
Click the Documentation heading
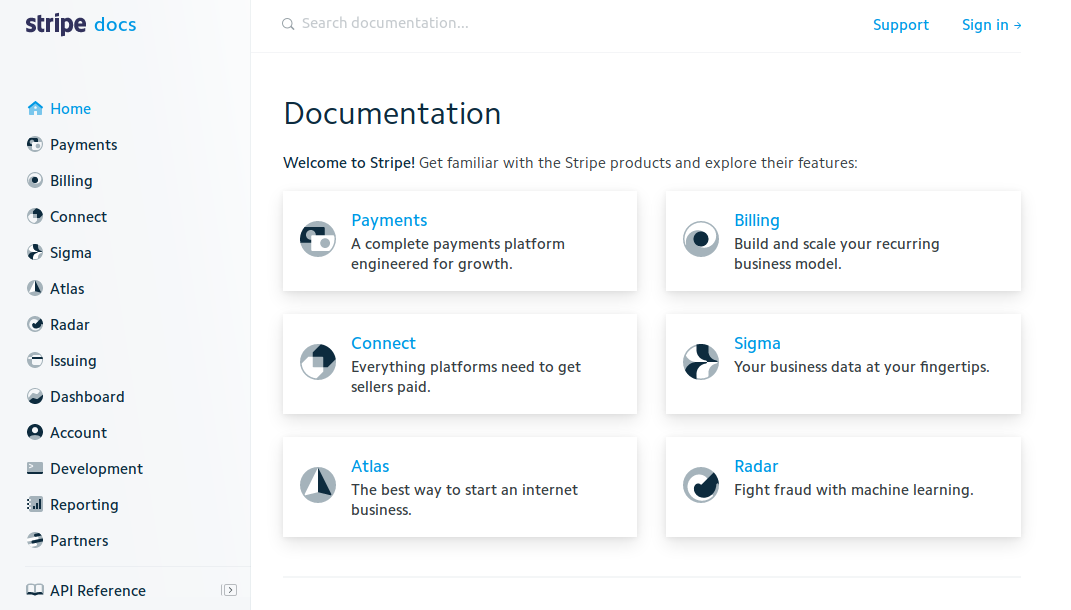pyautogui.click(x=392, y=113)
